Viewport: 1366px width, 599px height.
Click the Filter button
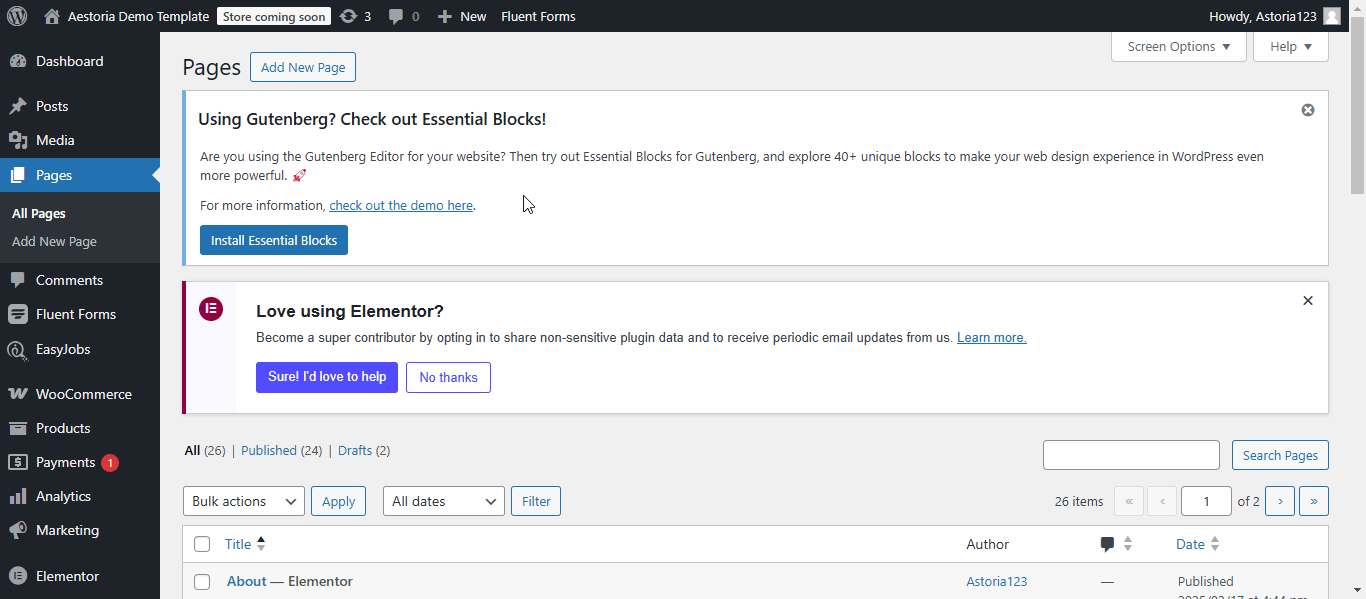[536, 501]
